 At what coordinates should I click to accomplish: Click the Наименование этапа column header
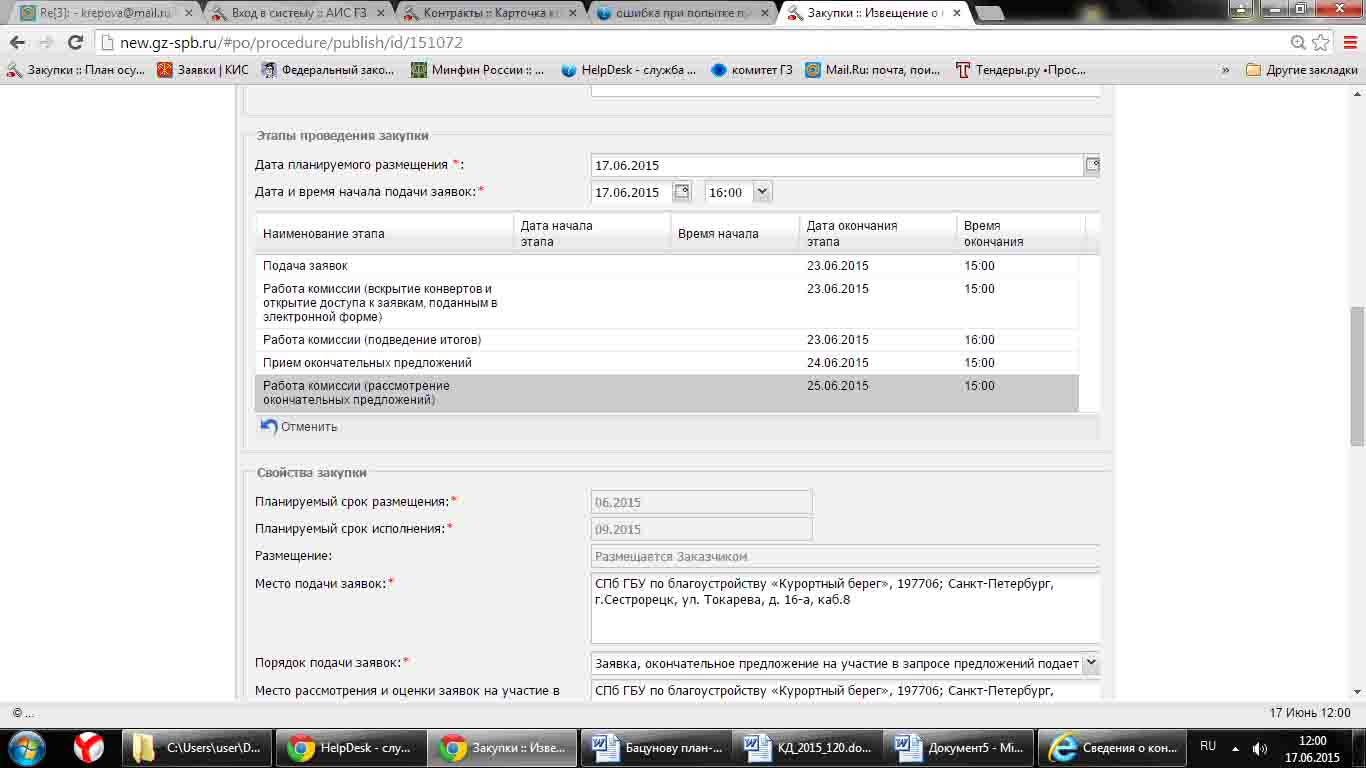[385, 233]
